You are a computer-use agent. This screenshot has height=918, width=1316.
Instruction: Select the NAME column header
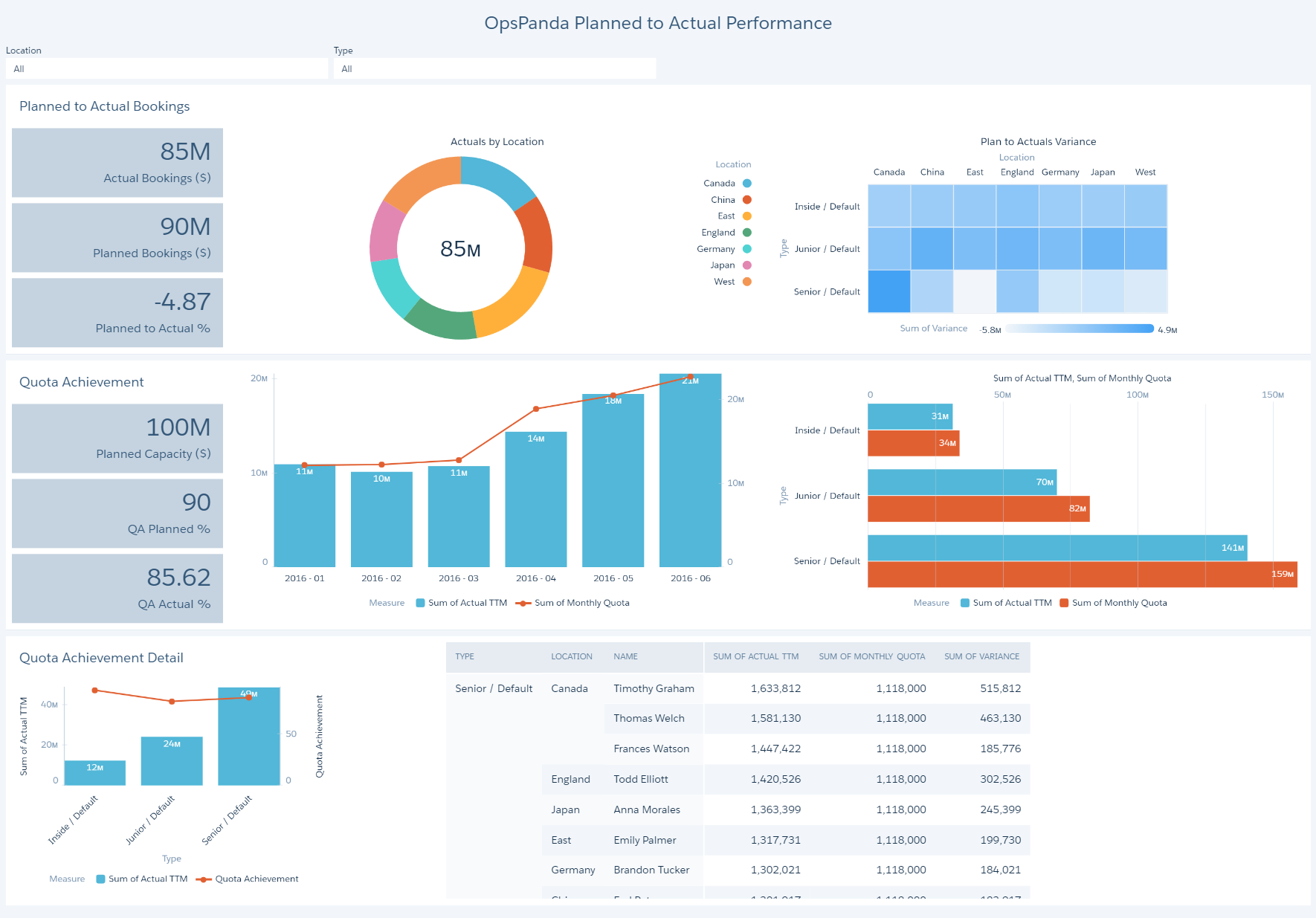(x=625, y=656)
